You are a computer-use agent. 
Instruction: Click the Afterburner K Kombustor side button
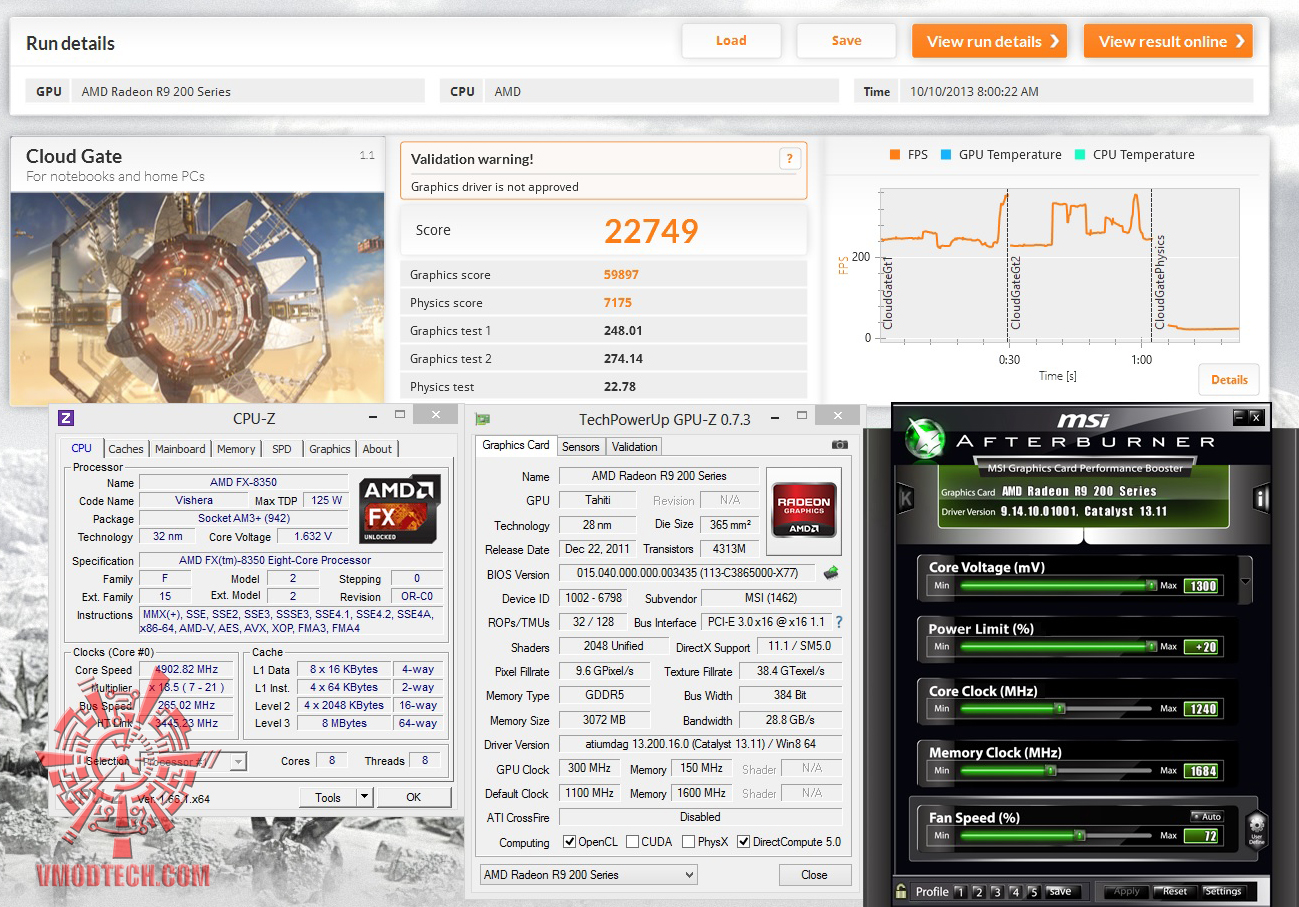point(906,497)
